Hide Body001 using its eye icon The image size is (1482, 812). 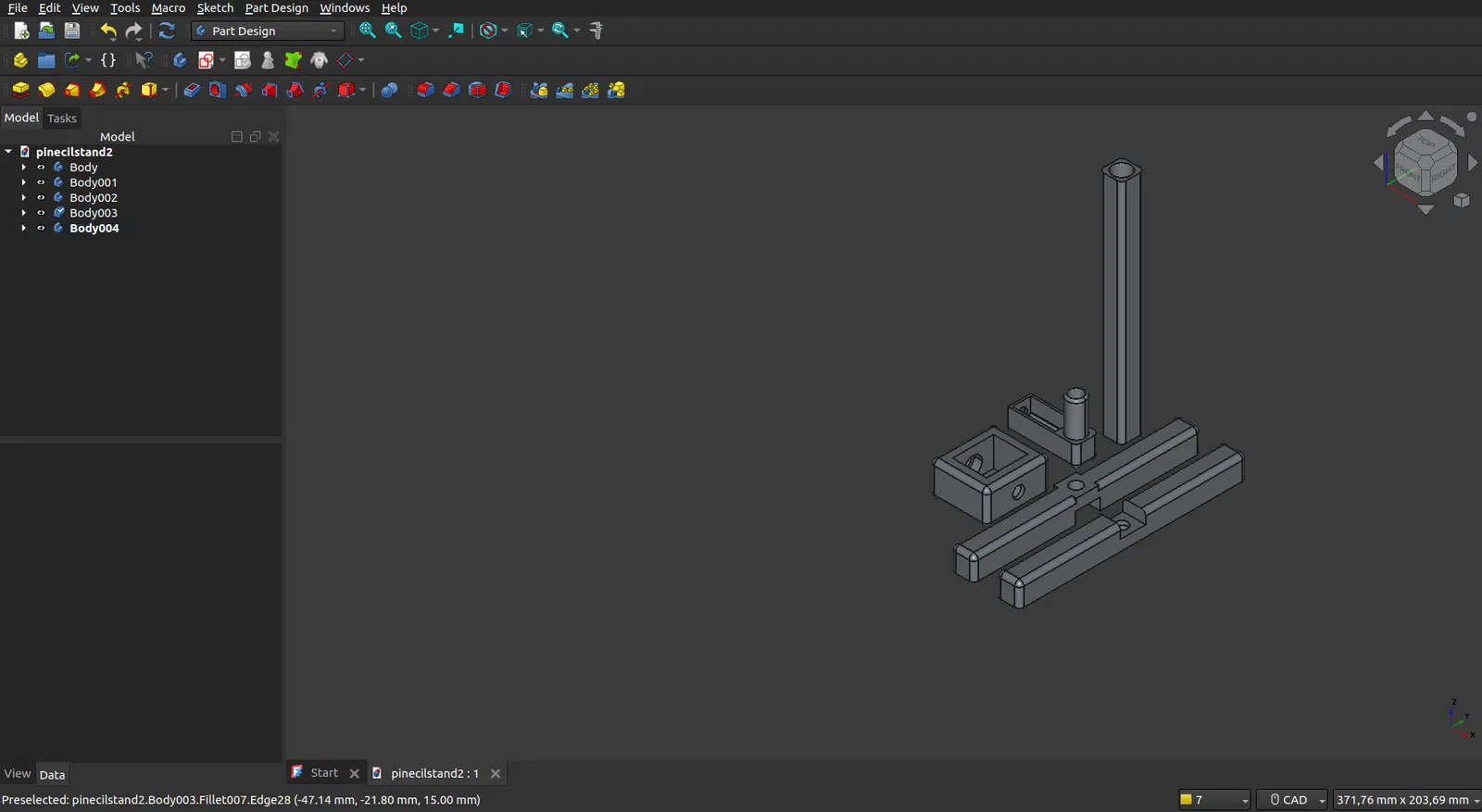(41, 182)
